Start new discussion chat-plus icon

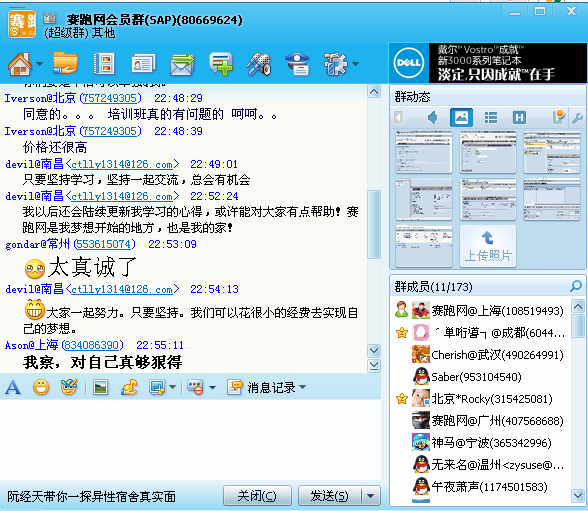point(221,64)
